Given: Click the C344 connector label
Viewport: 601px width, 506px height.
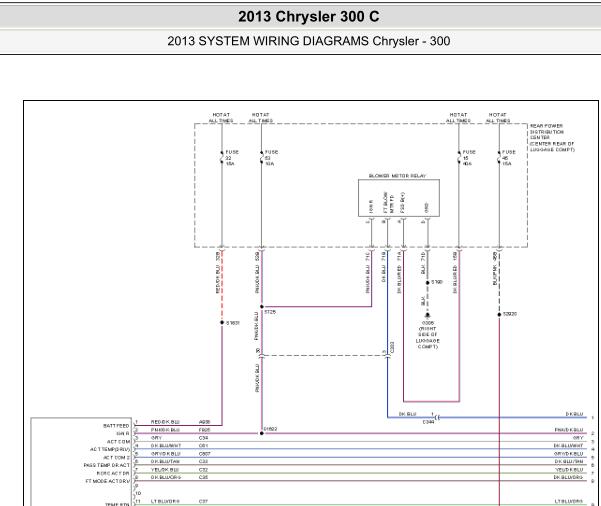Looking at the screenshot, I should (x=428, y=422).
